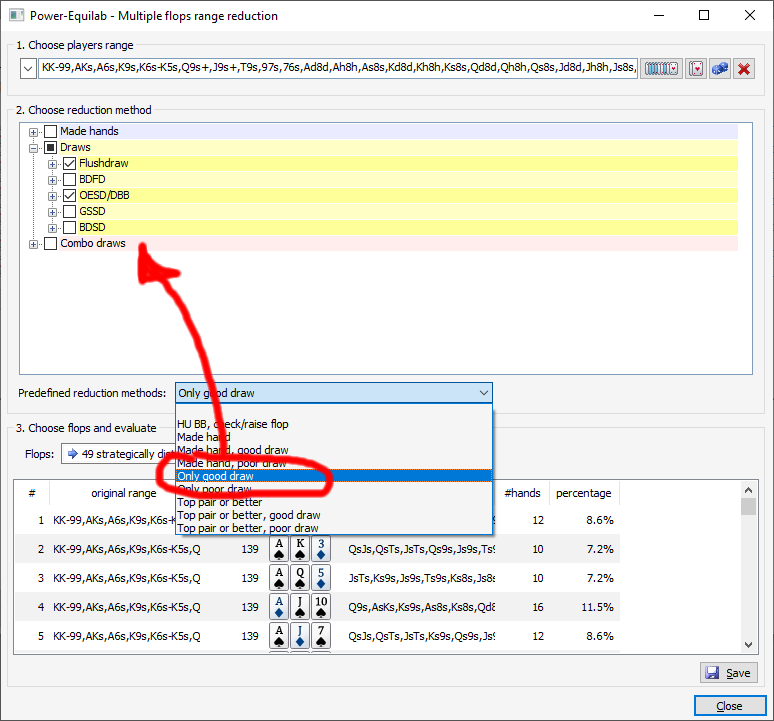
Task: Open the range selector grid icon
Action: point(661,68)
